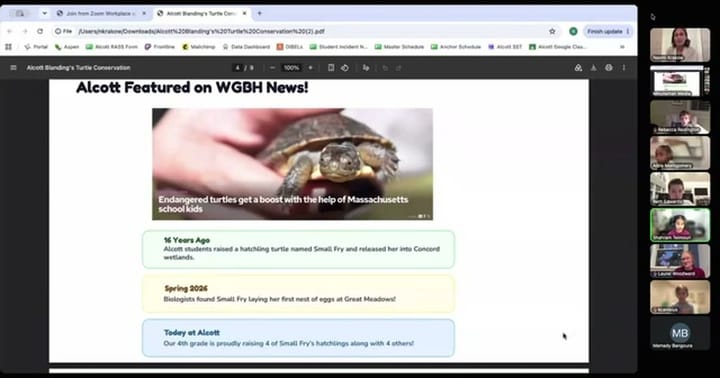Click the PDF undo icon
The height and width of the screenshot is (378, 720).
click(x=385, y=68)
